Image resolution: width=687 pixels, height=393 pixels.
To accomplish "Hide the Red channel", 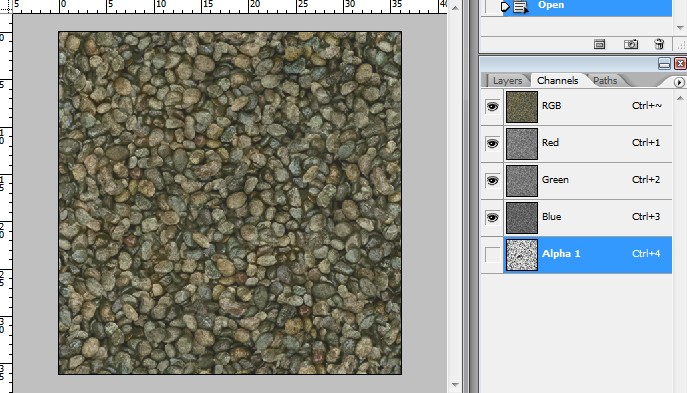I will click(x=492, y=143).
